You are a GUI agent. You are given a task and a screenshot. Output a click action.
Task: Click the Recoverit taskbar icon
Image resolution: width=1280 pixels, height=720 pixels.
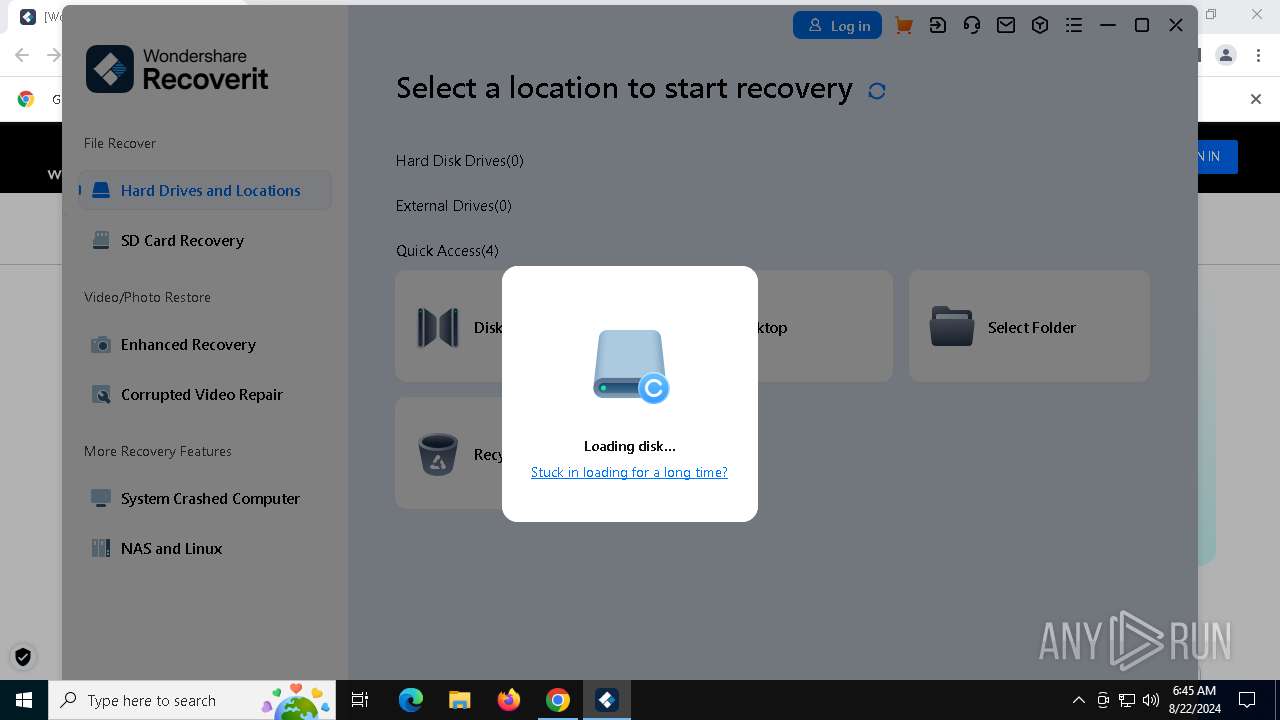(x=606, y=700)
